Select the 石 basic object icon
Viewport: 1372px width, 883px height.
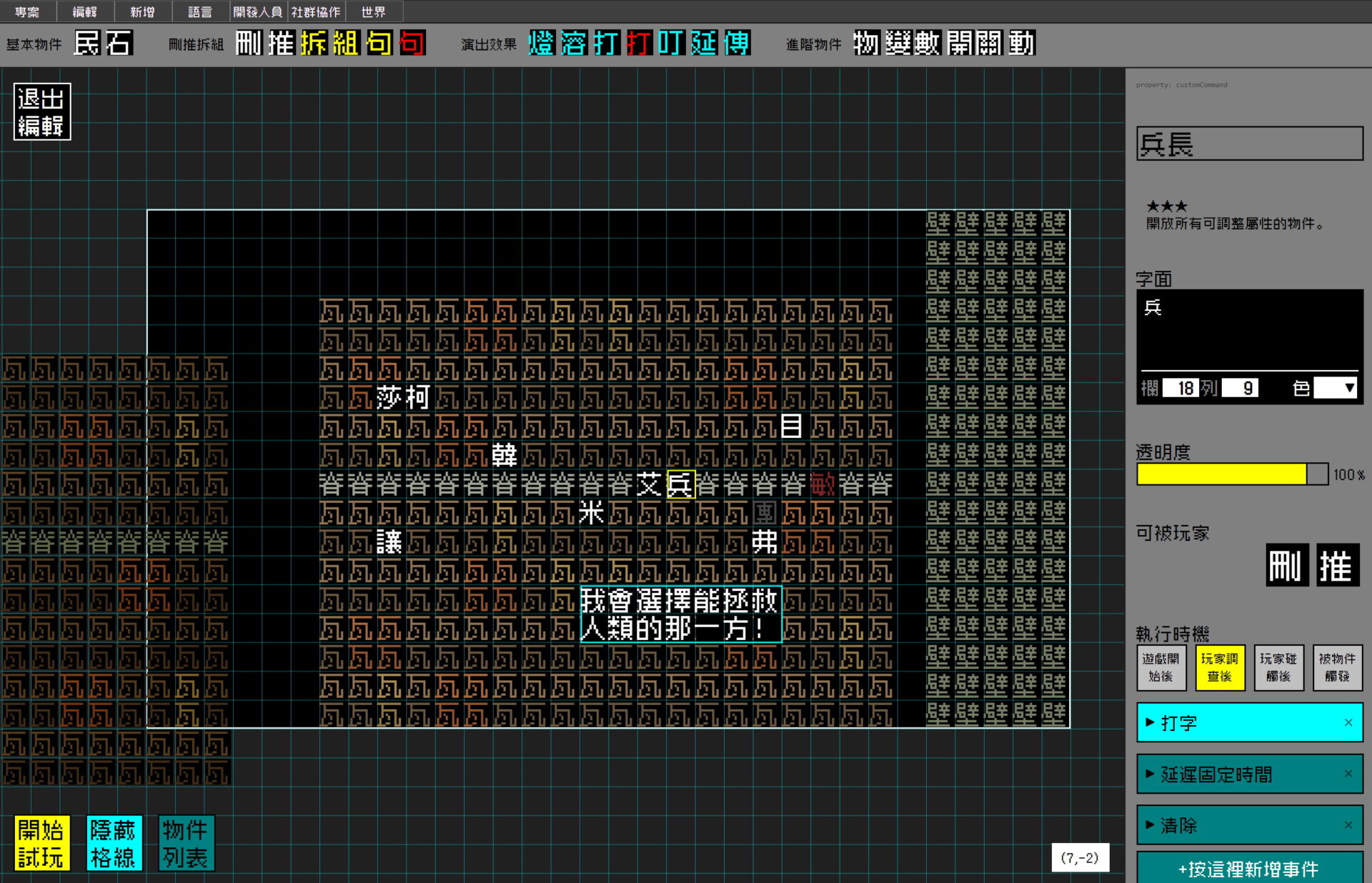click(119, 44)
